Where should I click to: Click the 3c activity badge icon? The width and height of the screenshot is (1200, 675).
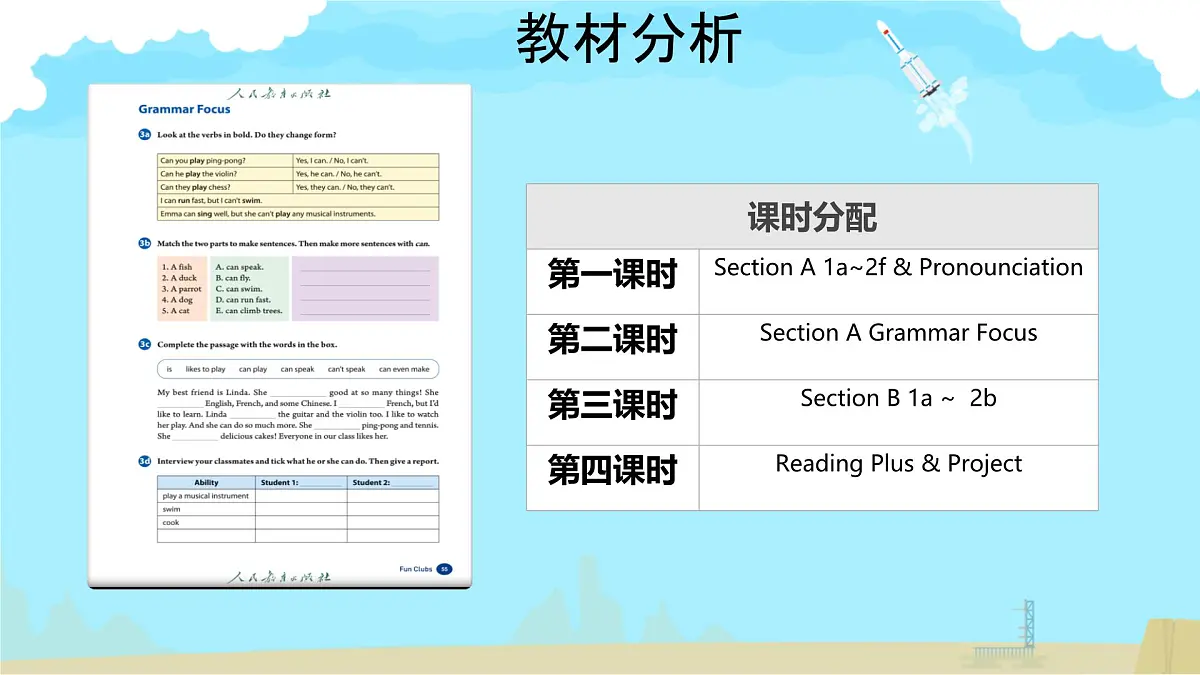tap(143, 342)
